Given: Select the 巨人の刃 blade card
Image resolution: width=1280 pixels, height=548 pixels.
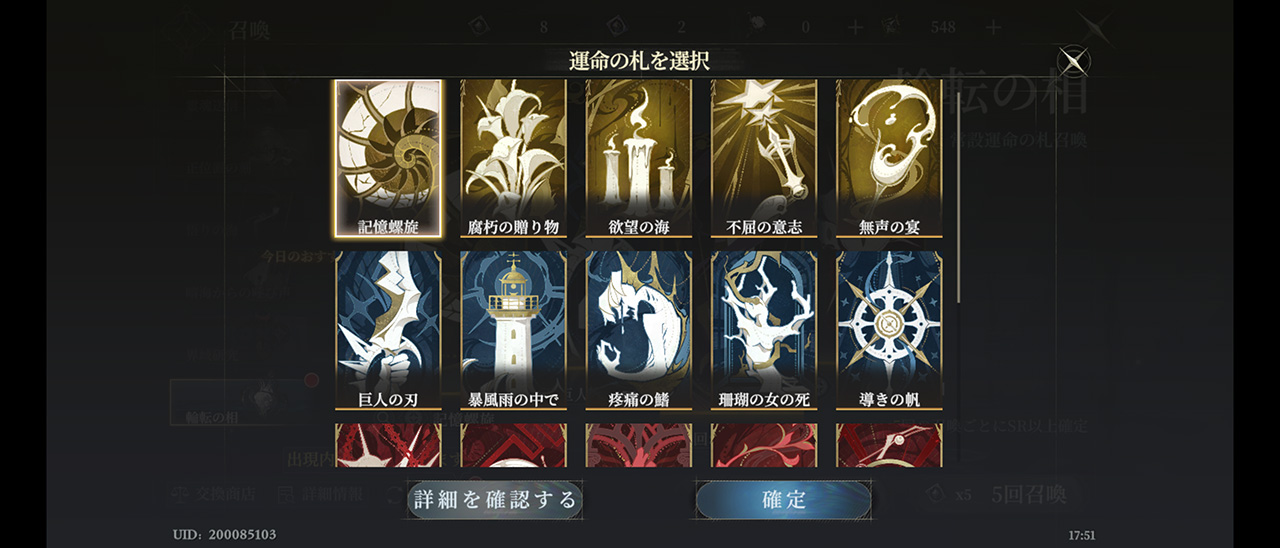Looking at the screenshot, I should click(388, 330).
